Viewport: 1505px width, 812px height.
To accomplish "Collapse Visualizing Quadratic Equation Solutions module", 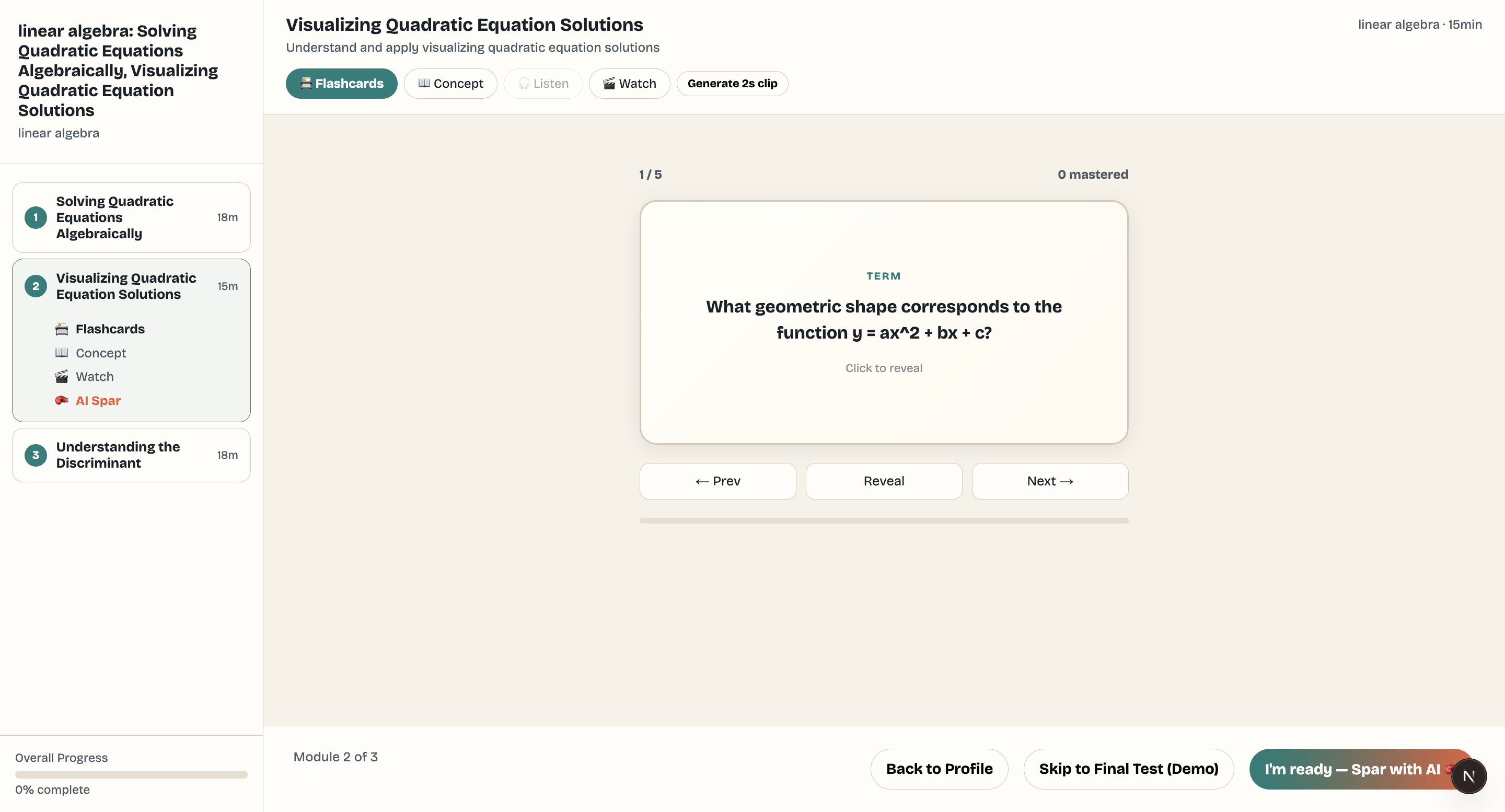I will coord(132,286).
